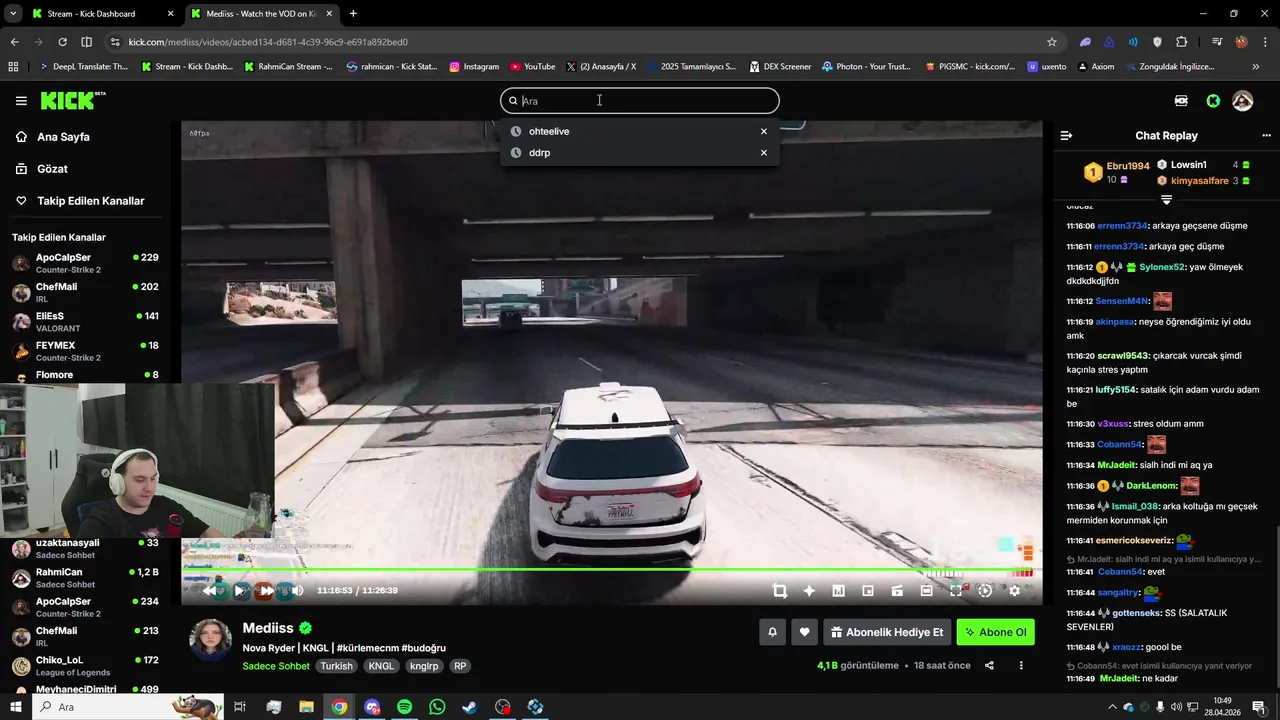Open Kick clips icon in header
The height and width of the screenshot is (720, 1280).
click(1181, 101)
